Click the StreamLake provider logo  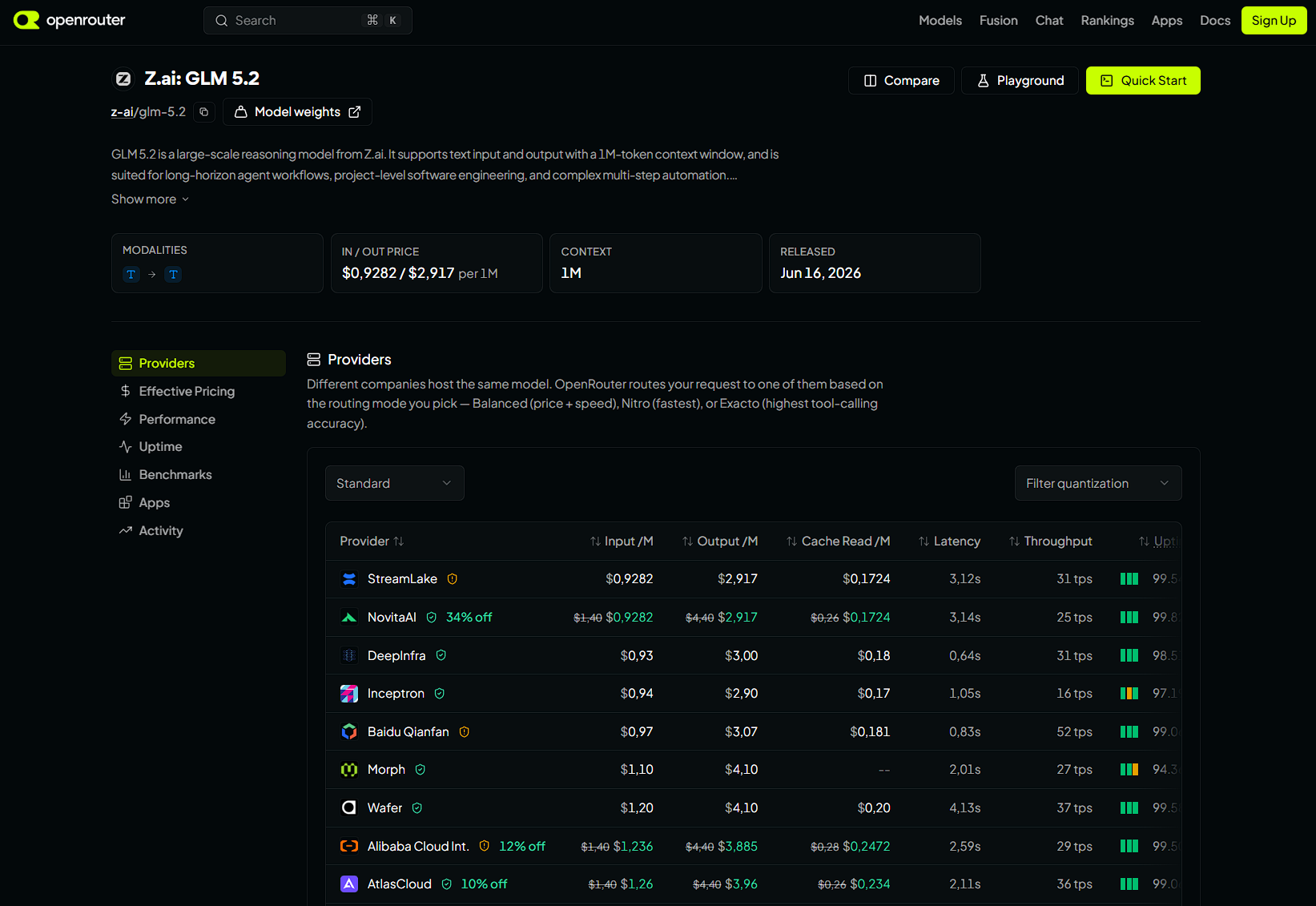(349, 579)
